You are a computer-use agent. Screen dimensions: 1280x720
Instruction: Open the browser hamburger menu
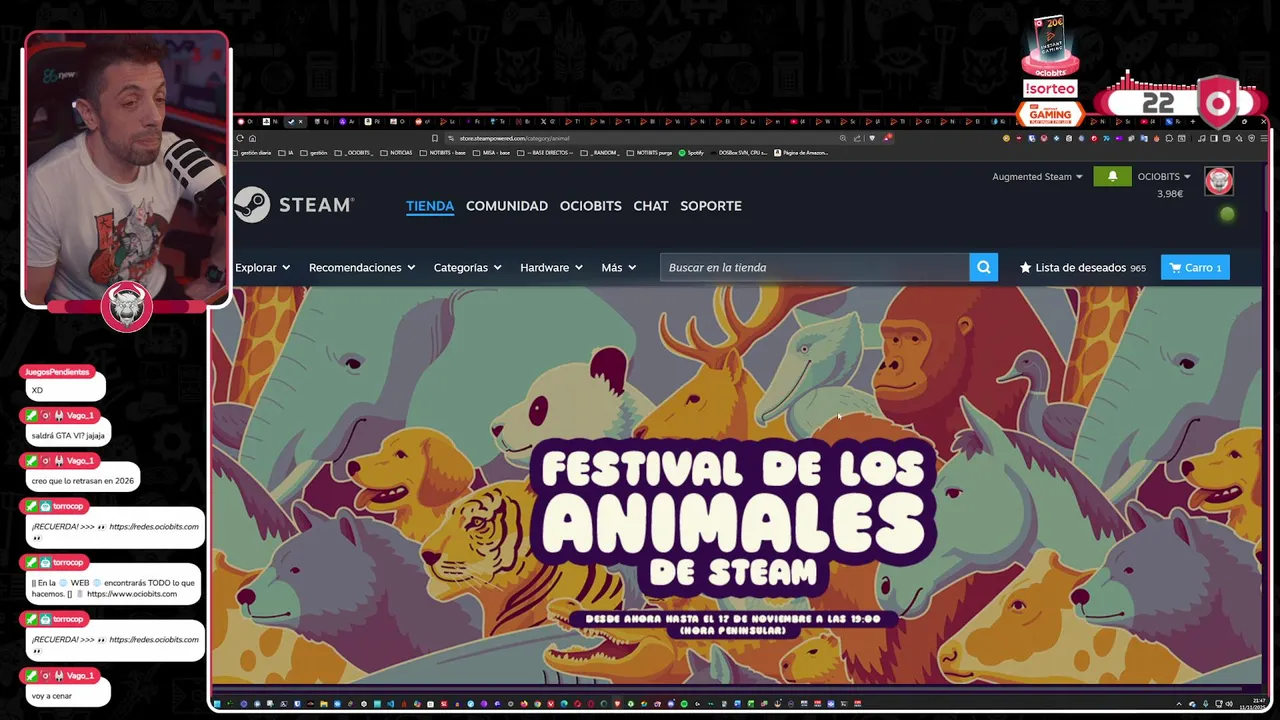click(x=1265, y=138)
